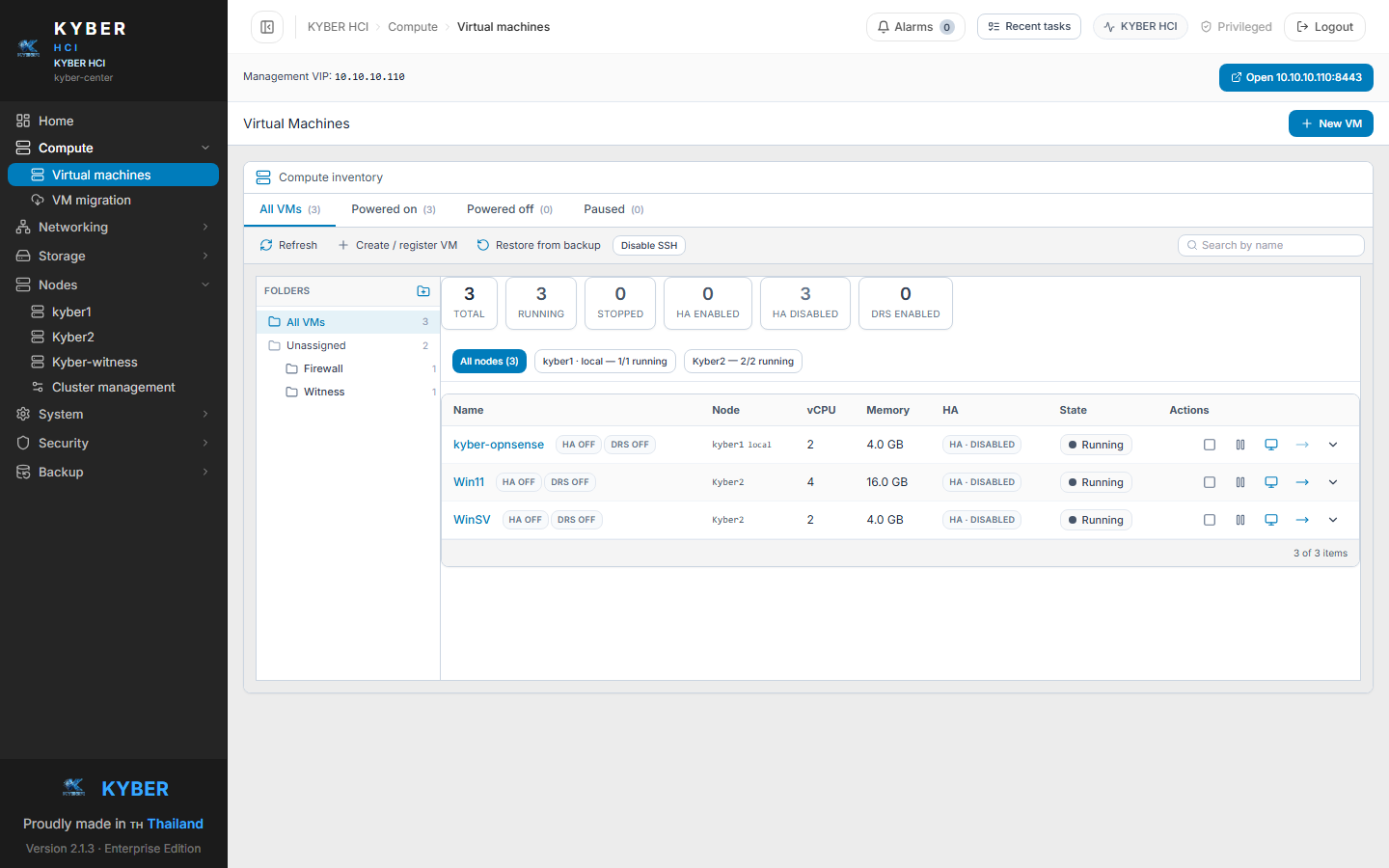
Task: Click Create / register VM
Action: tap(397, 245)
